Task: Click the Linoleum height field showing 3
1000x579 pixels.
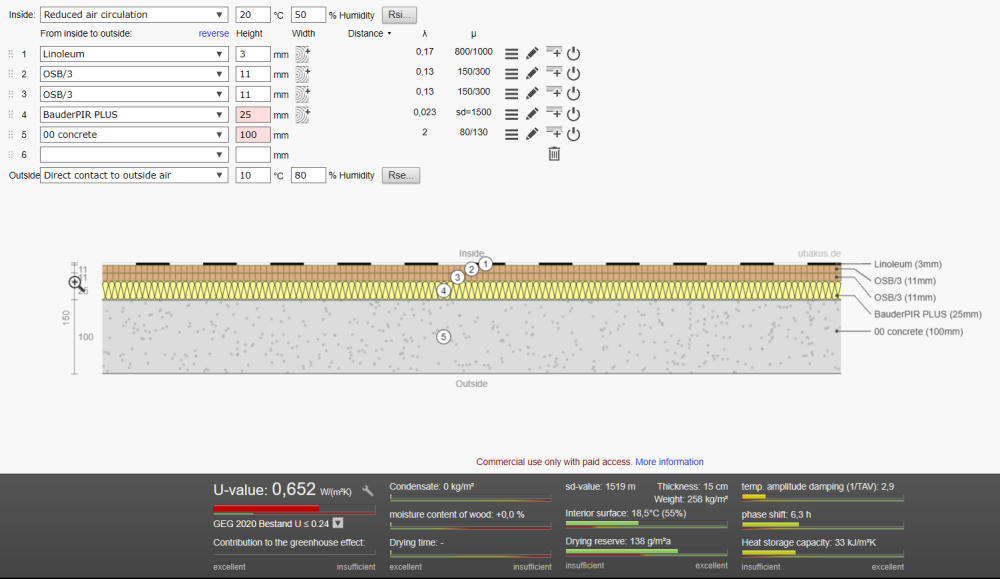Action: pyautogui.click(x=253, y=54)
